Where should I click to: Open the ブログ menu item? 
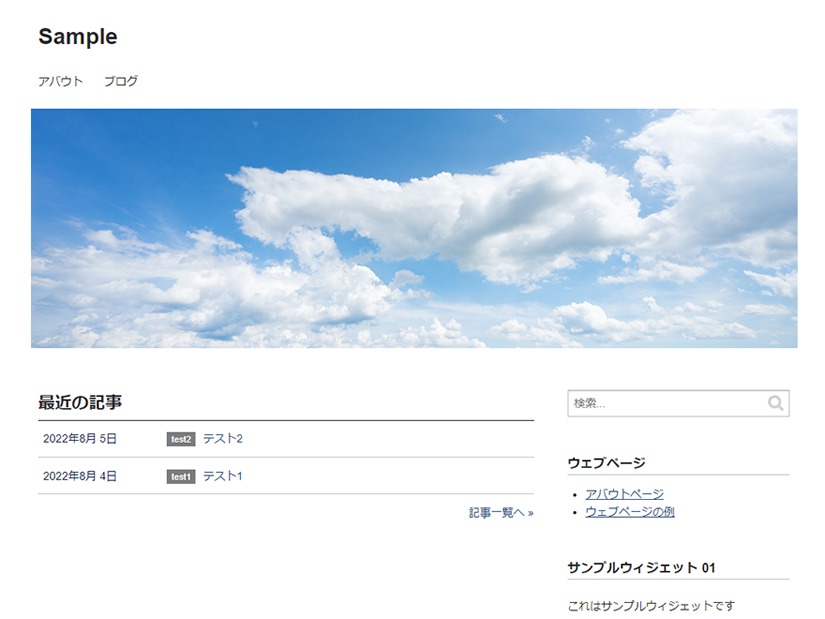(121, 82)
